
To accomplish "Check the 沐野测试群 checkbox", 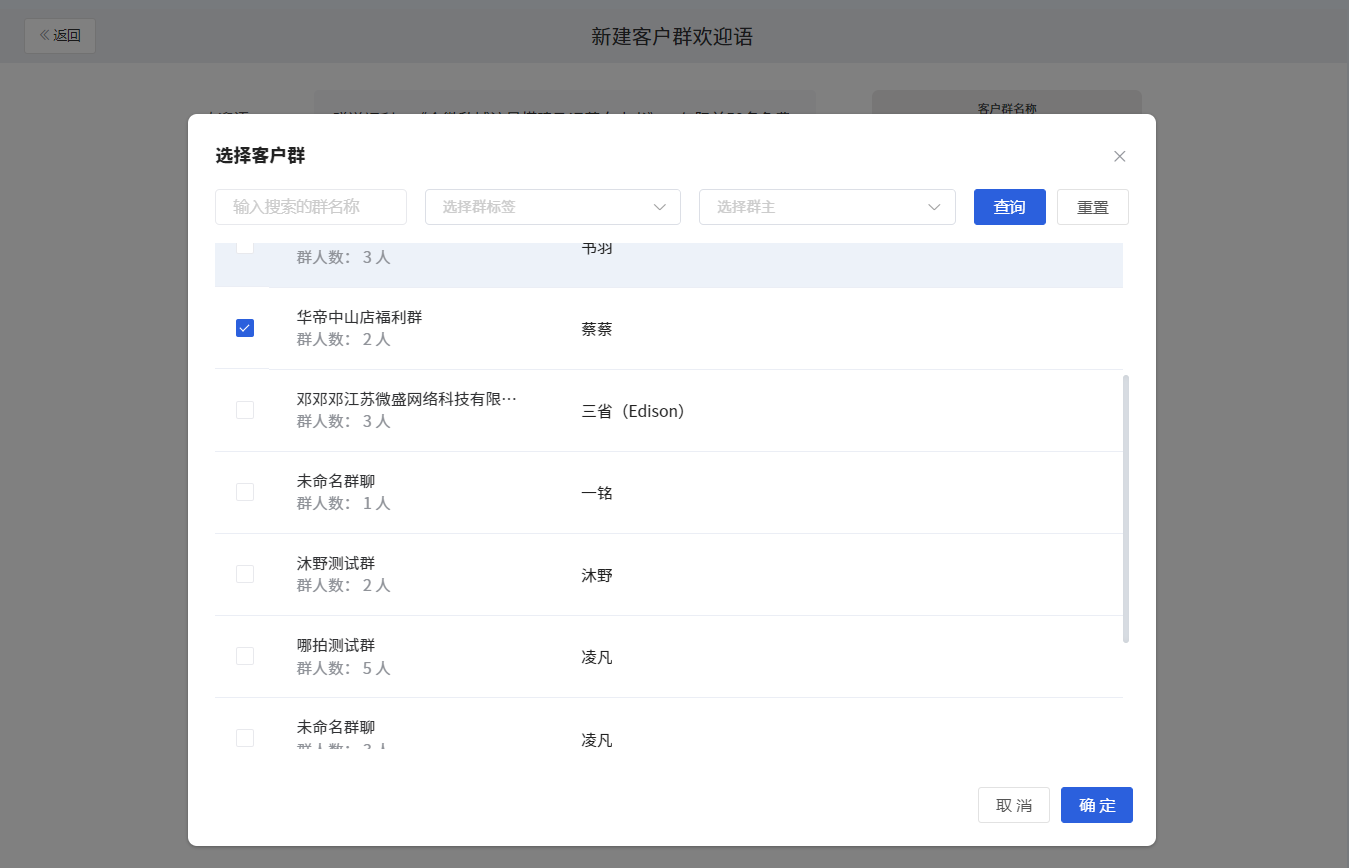I will [x=245, y=574].
